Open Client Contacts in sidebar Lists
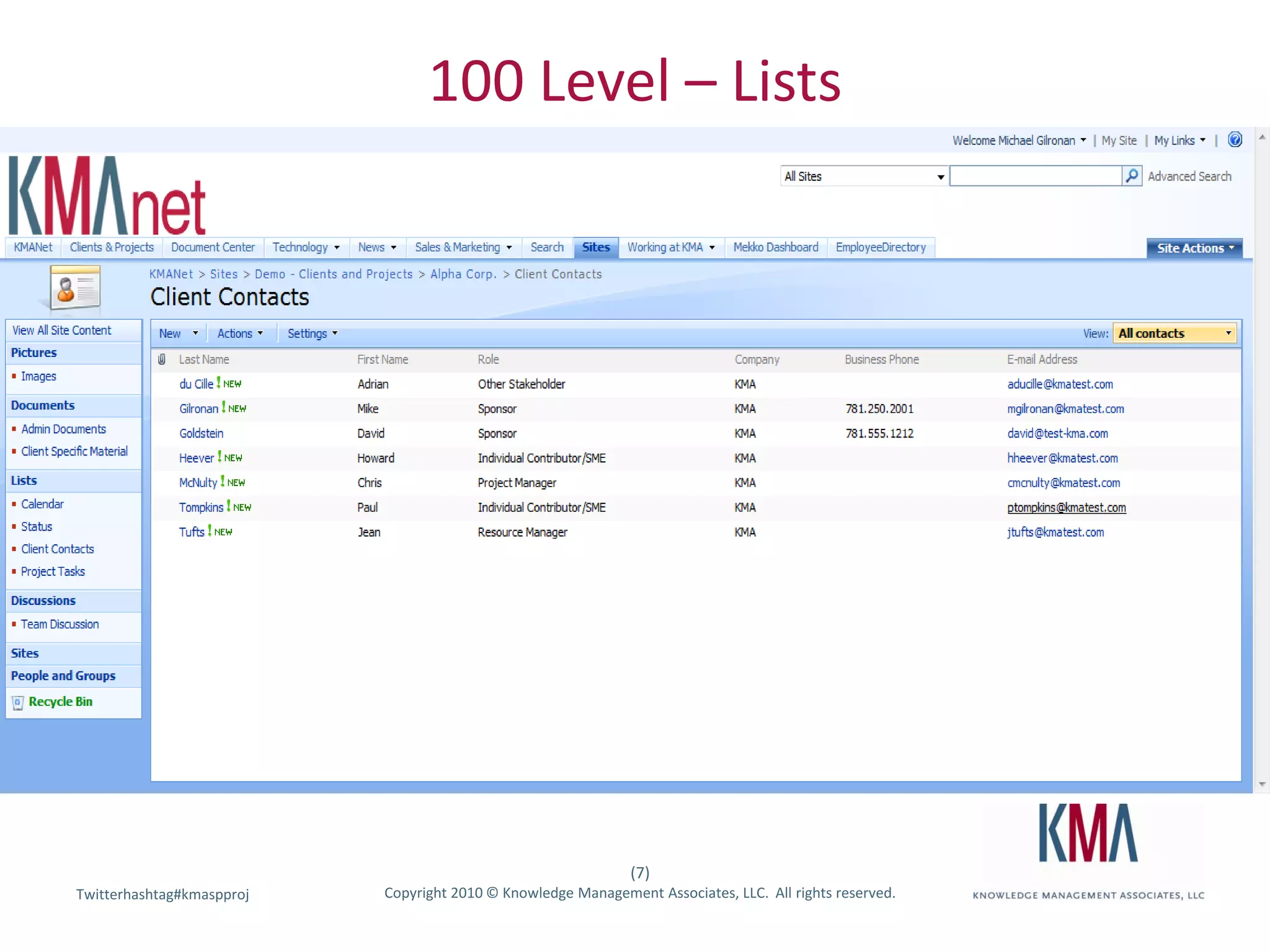 (x=58, y=549)
